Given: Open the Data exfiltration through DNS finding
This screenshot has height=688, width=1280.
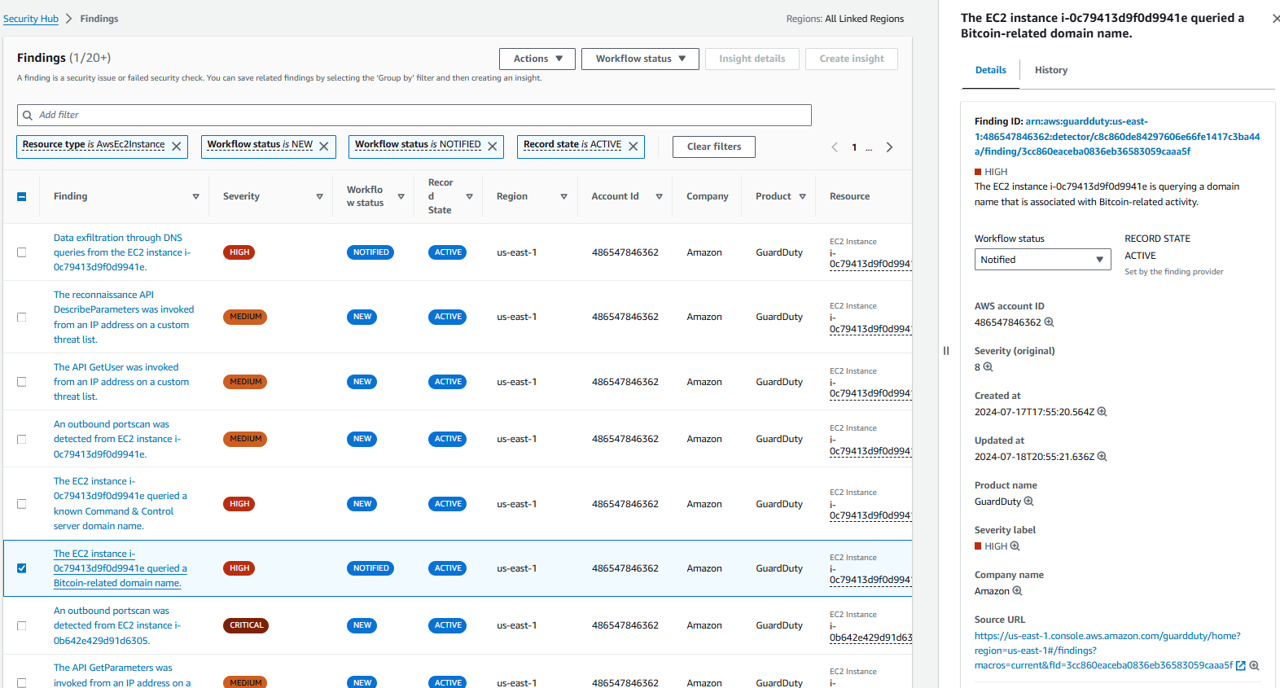Looking at the screenshot, I should tap(122, 253).
